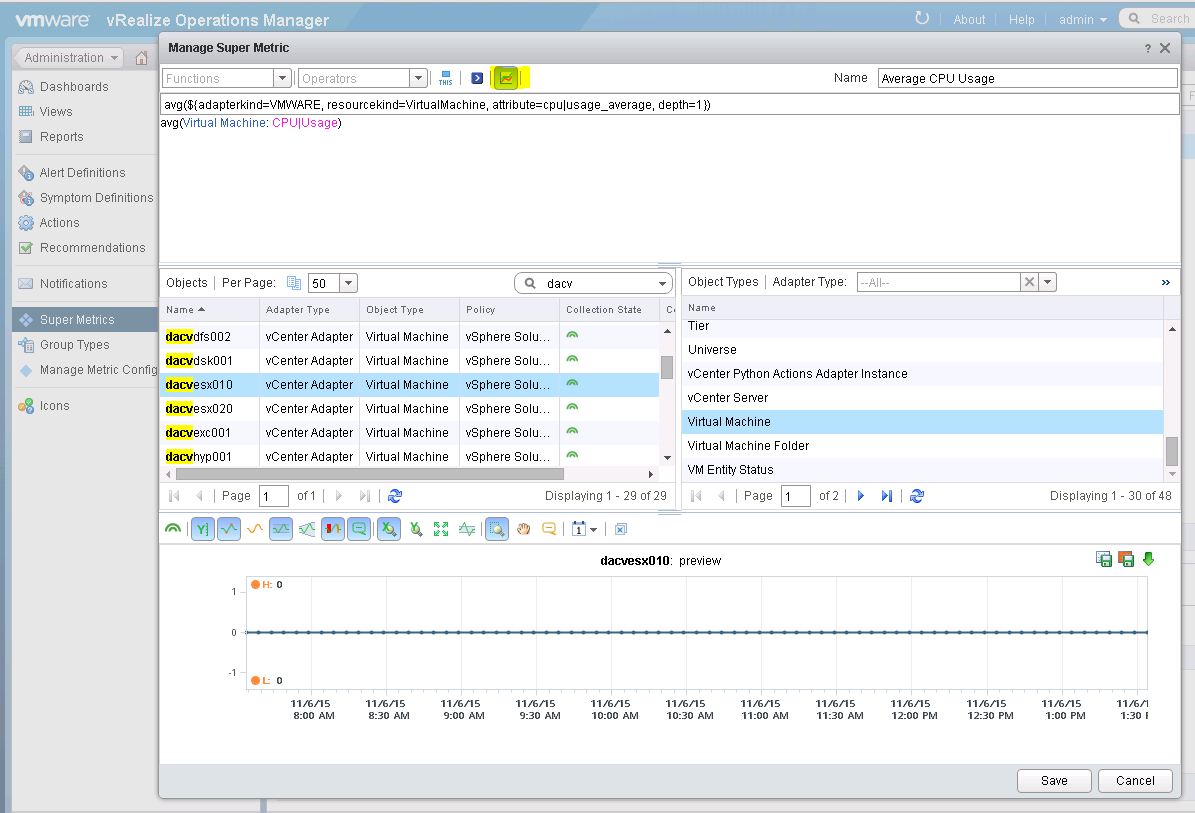Open the admin user menu
This screenshot has width=1195, height=813.
point(1082,20)
